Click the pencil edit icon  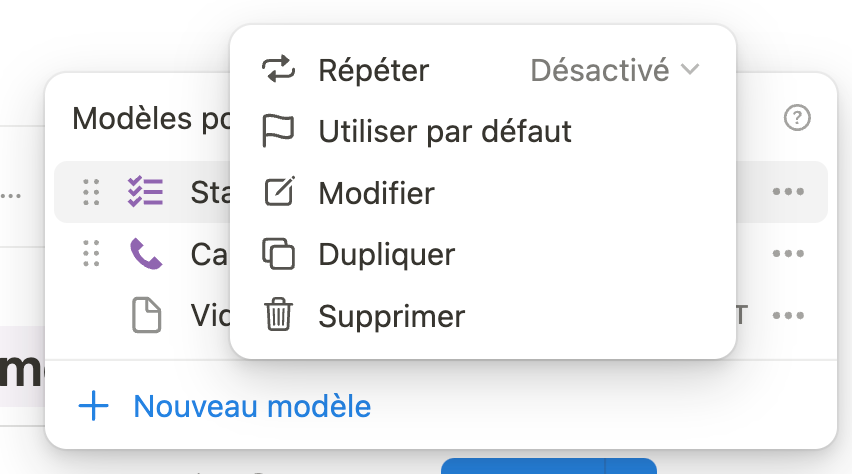click(x=278, y=192)
